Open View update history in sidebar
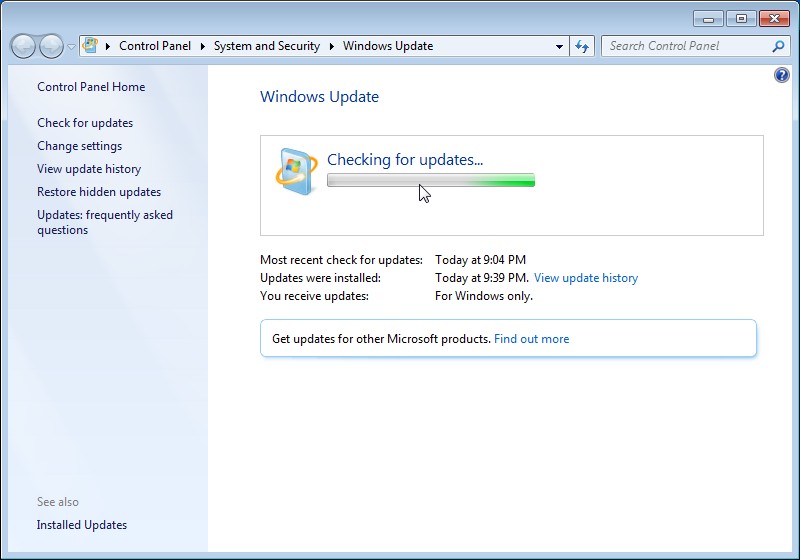Image resolution: width=800 pixels, height=560 pixels. tap(89, 169)
